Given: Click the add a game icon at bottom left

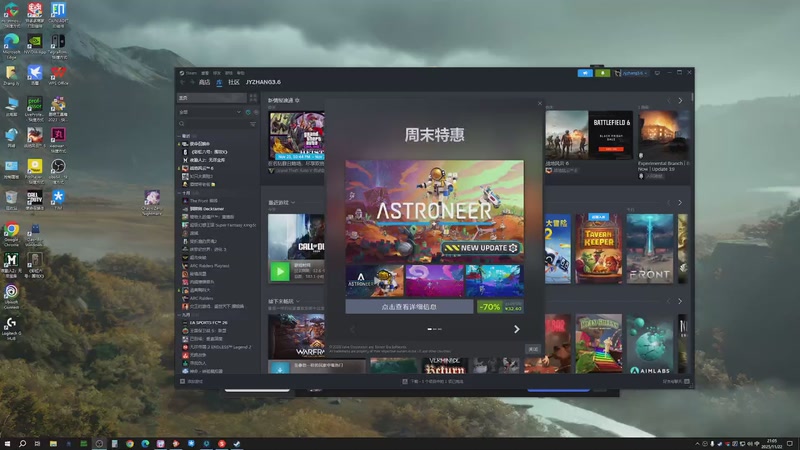Looking at the screenshot, I should pos(183,381).
